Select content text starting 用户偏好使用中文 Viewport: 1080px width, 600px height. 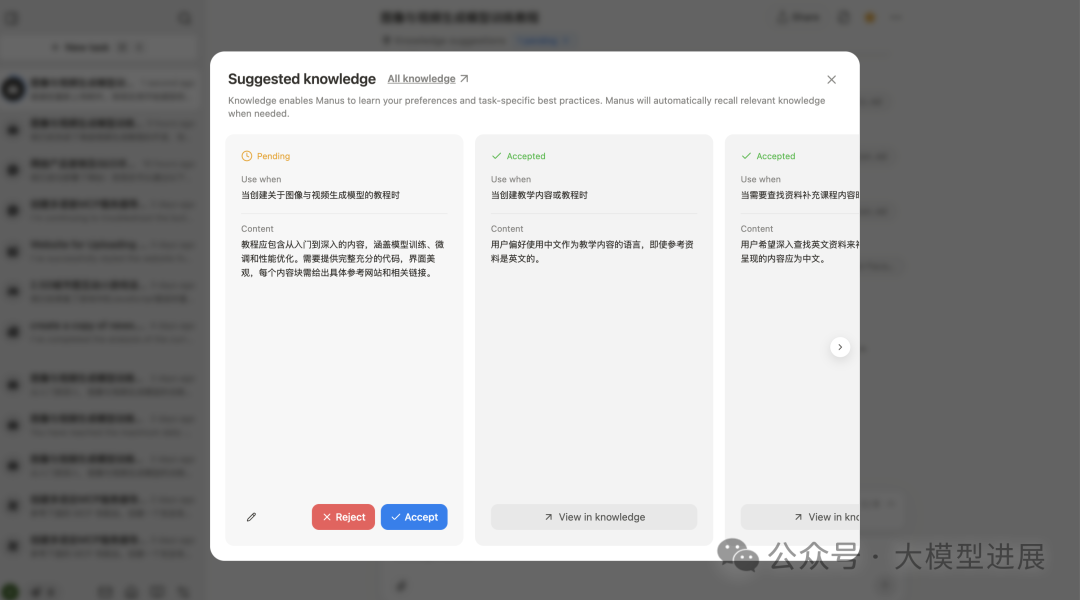pos(592,251)
